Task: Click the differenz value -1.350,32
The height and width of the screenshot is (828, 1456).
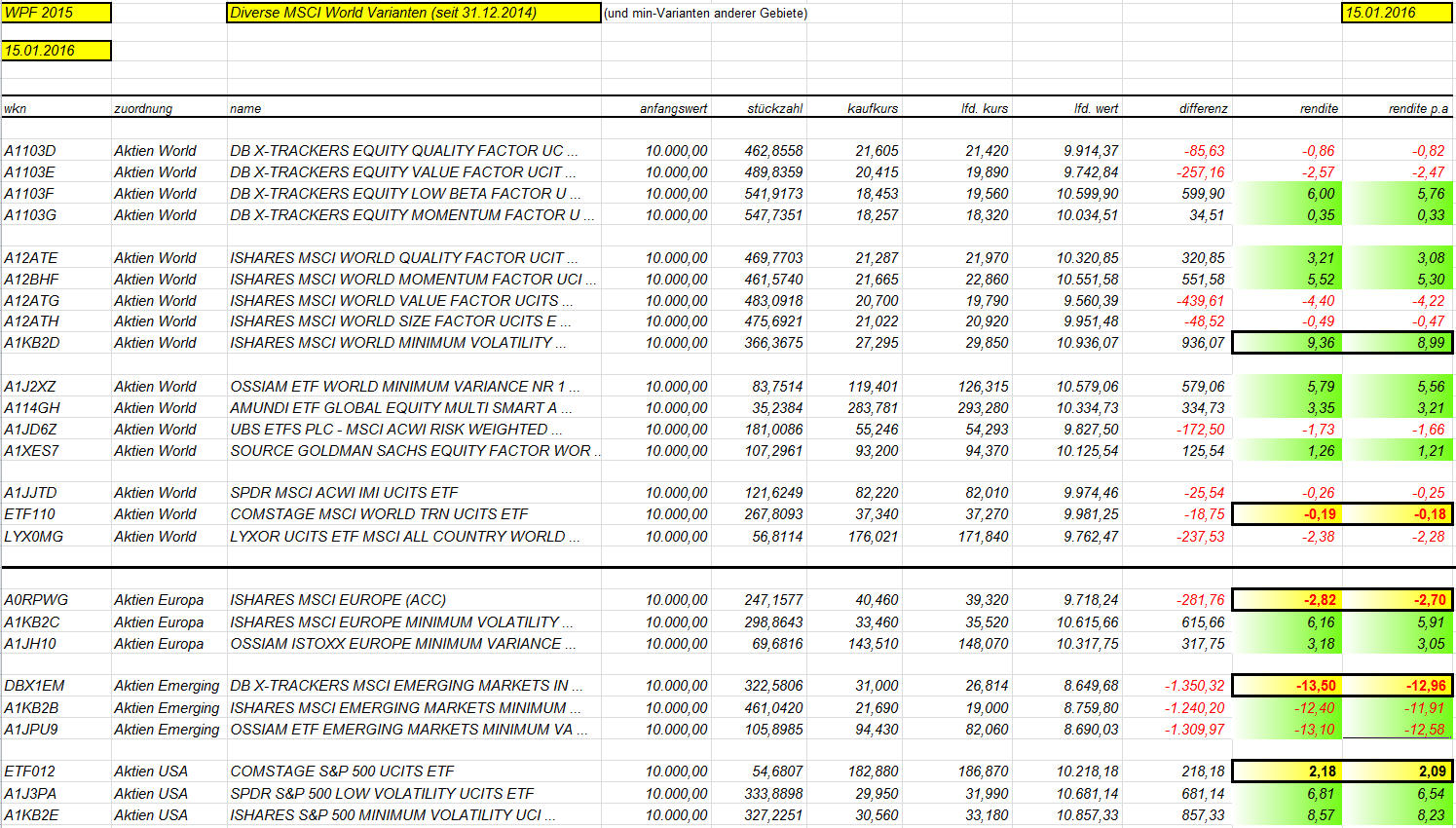Action: [x=1194, y=686]
